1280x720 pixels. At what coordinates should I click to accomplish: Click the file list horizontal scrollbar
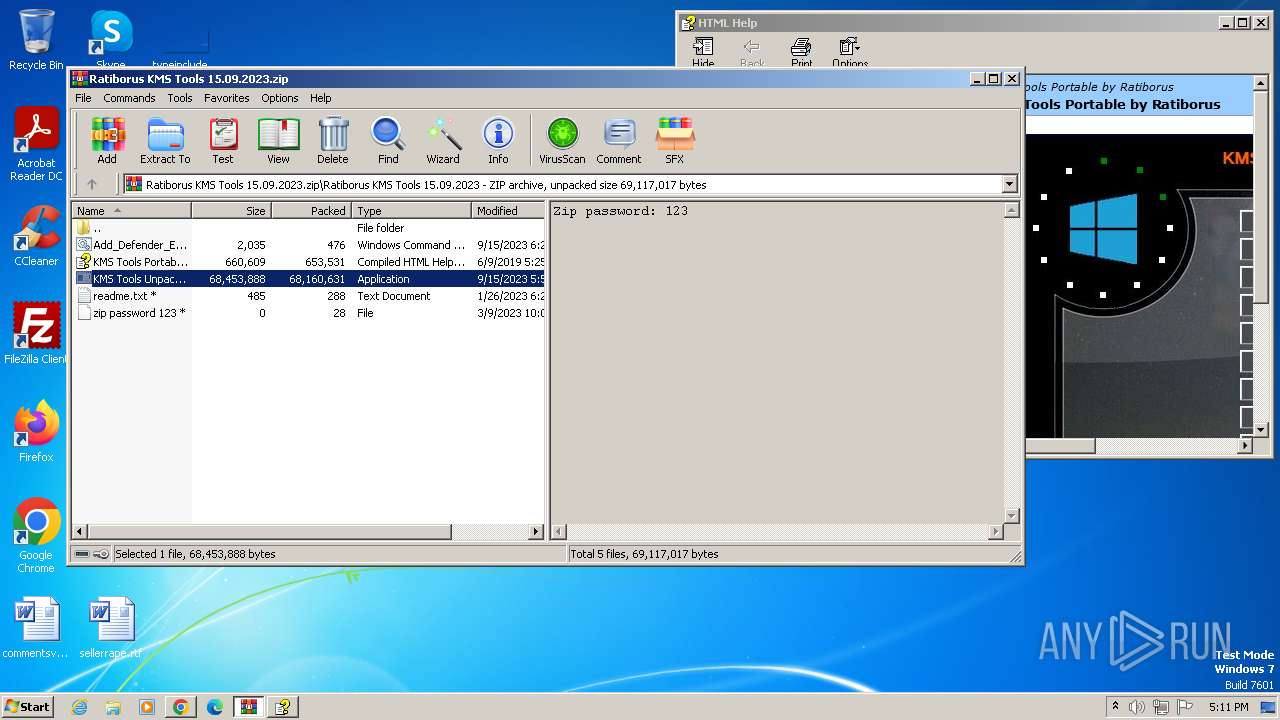coord(270,532)
